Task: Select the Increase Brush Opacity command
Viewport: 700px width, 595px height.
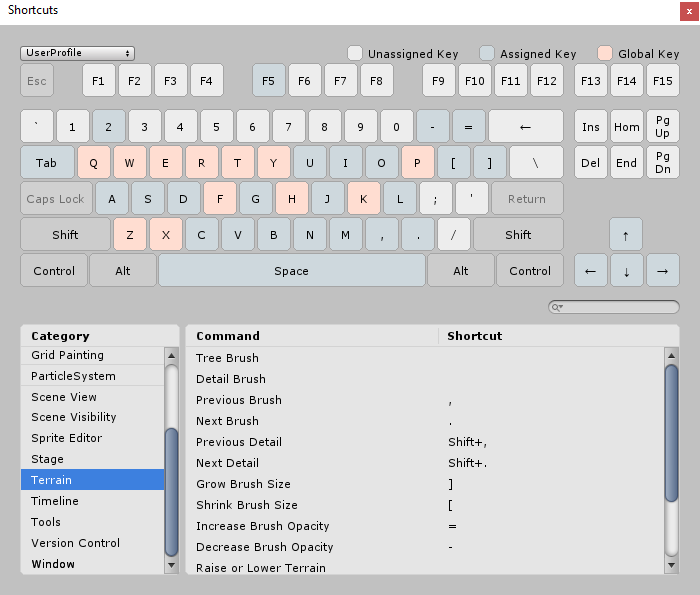Action: coord(425,526)
